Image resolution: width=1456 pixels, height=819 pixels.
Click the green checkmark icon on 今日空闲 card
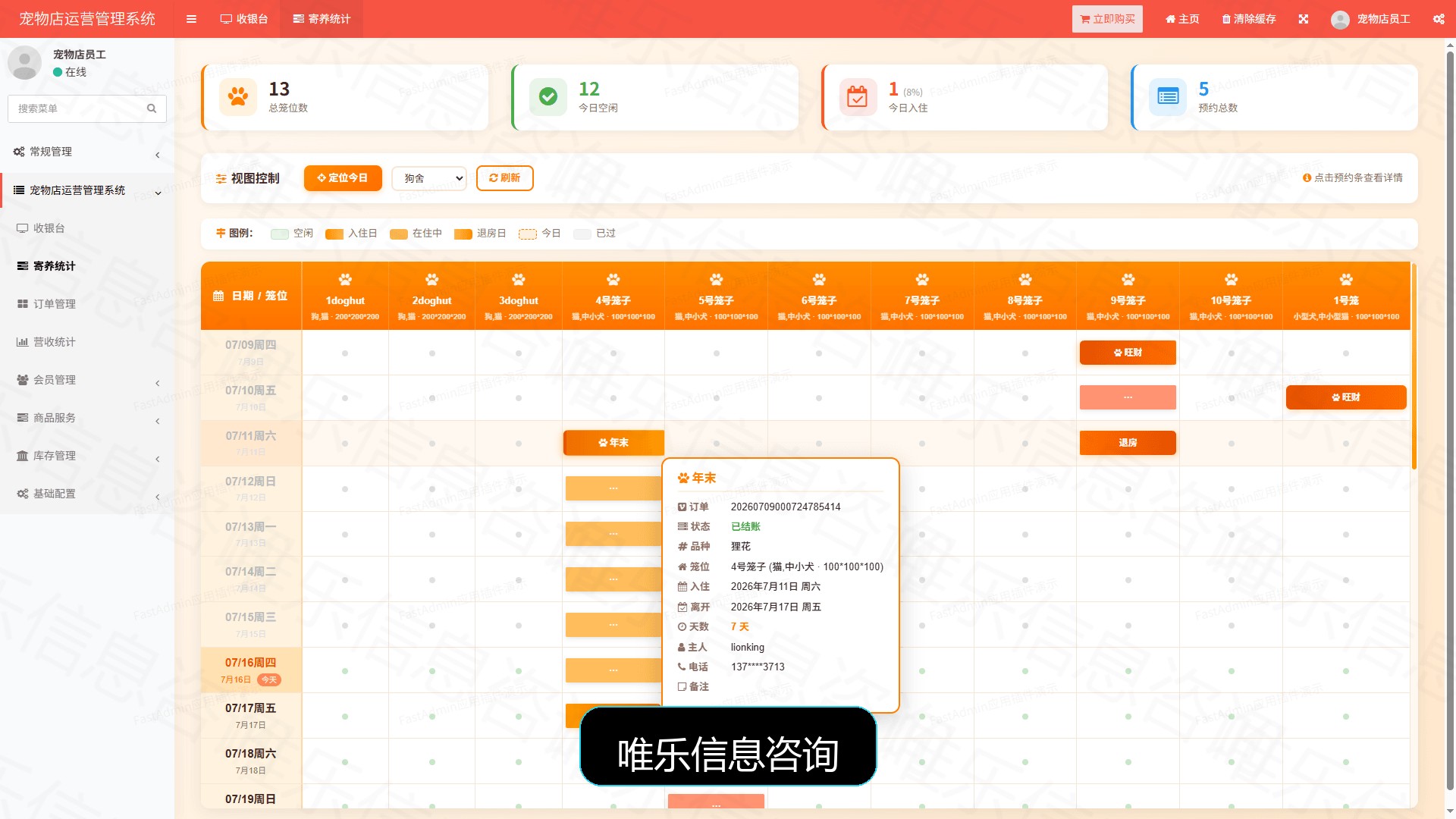click(x=548, y=97)
